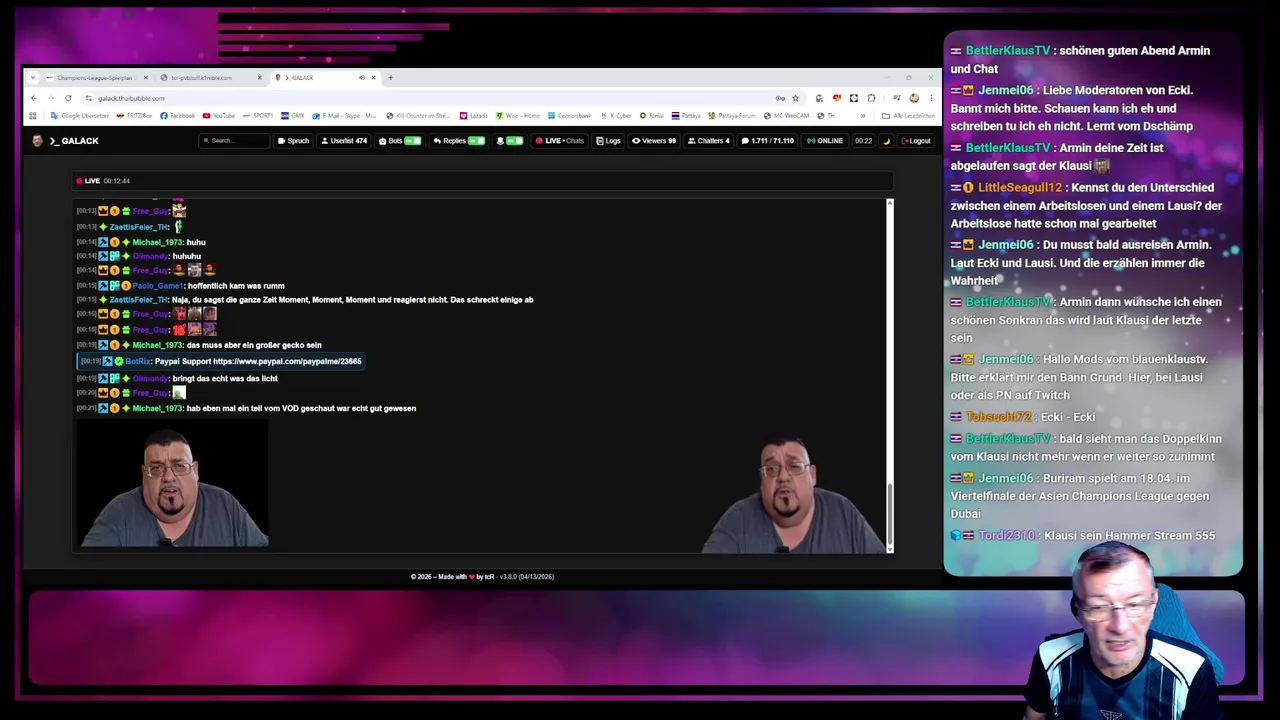Open the FRITZ!Box bookmark
1280x720 pixels.
(134, 116)
